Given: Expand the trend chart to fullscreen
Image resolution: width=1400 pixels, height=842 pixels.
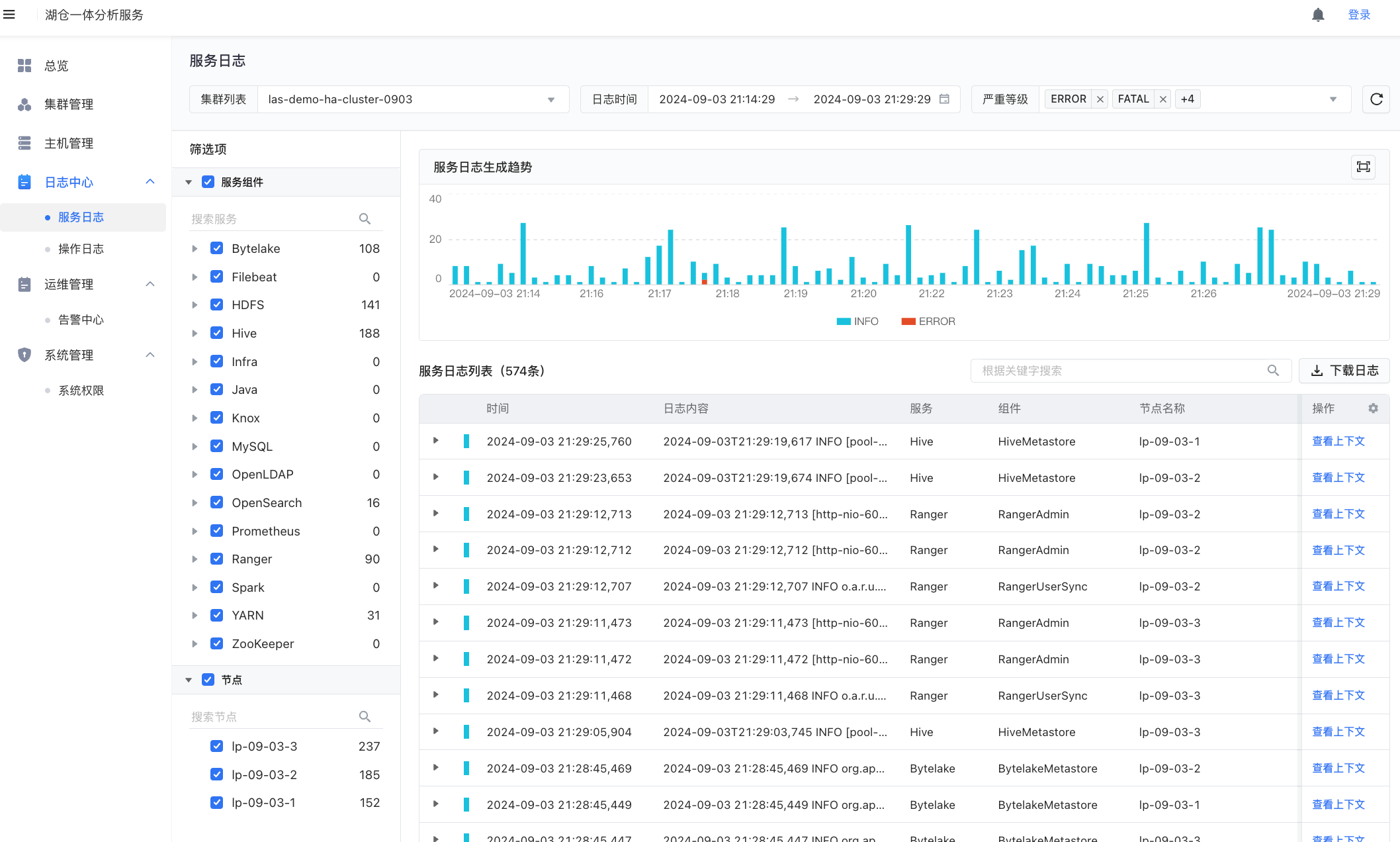Looking at the screenshot, I should pyautogui.click(x=1363, y=167).
